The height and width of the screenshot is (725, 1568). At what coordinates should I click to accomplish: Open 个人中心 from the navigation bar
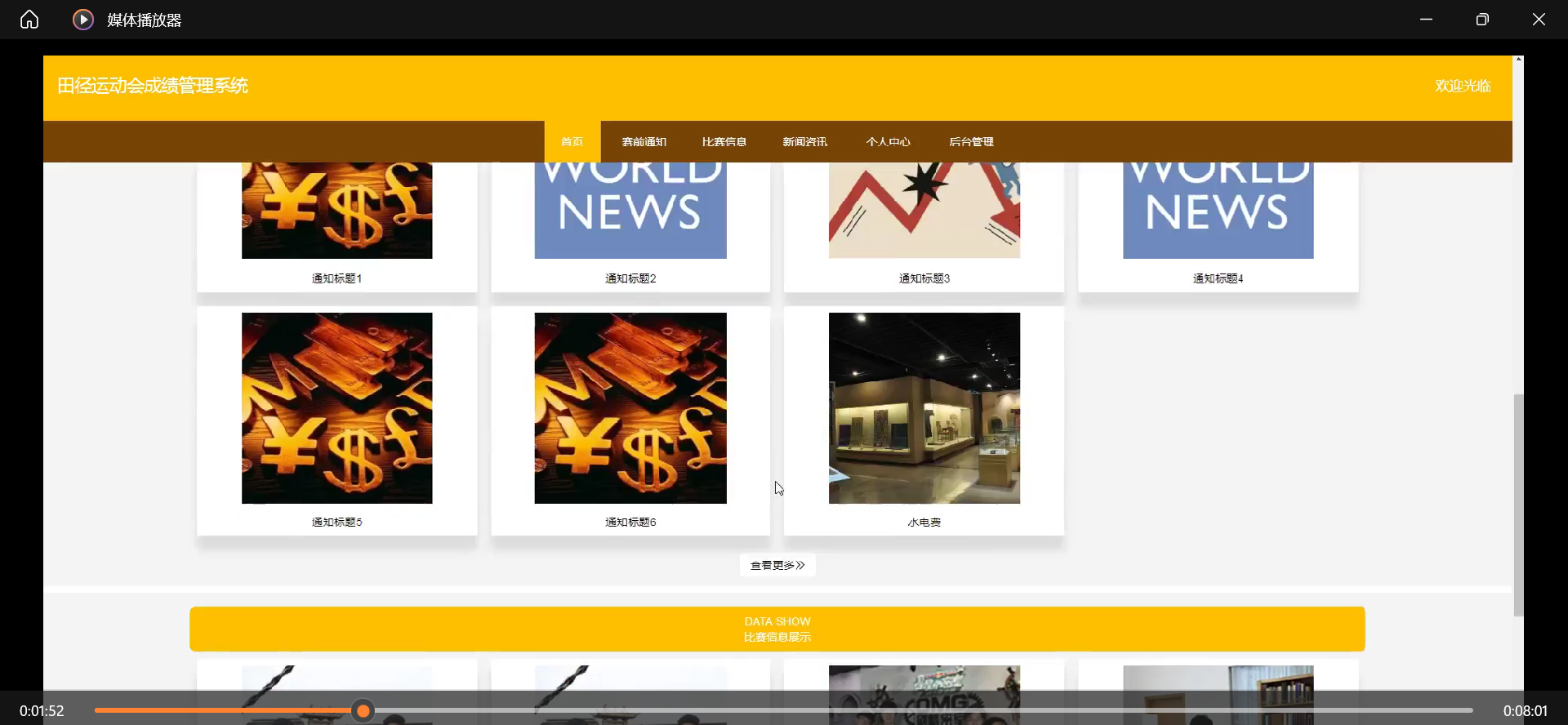[889, 142]
